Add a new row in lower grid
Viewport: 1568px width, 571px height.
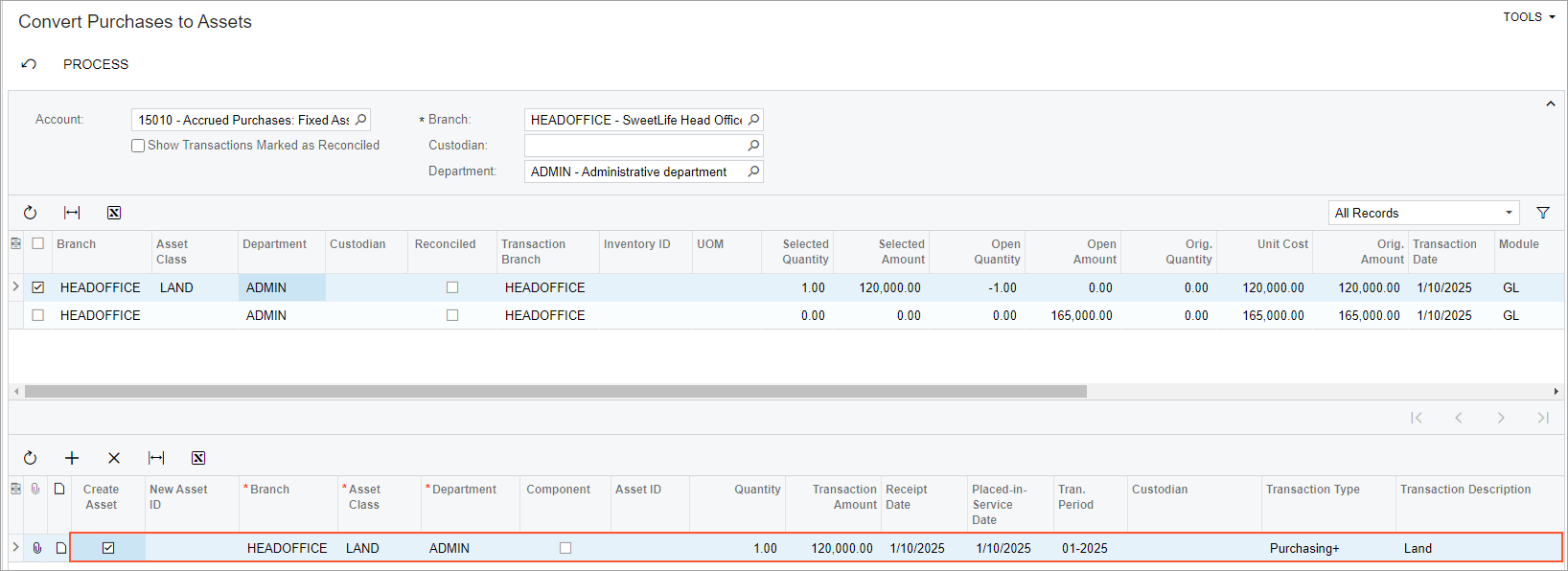click(72, 458)
